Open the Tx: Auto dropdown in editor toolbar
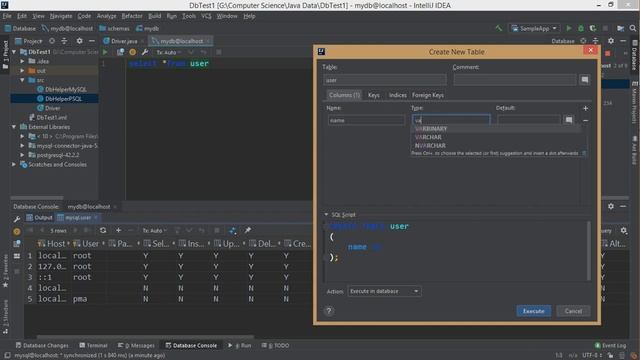 coord(169,52)
